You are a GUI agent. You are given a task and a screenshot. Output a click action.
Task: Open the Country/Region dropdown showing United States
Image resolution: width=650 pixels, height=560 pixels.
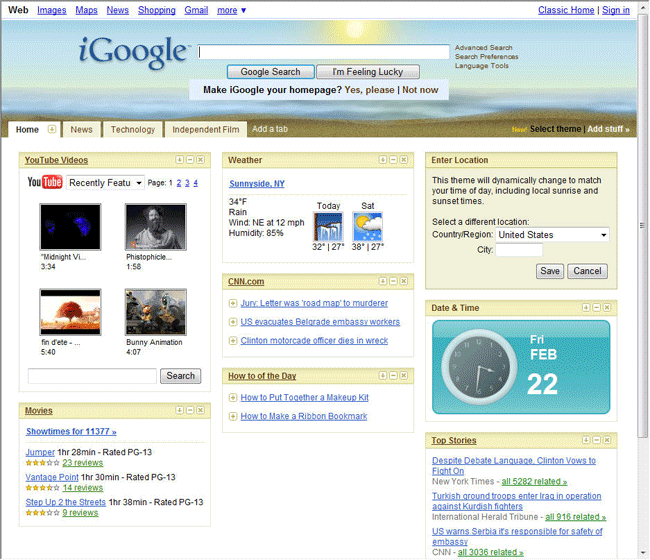point(552,235)
